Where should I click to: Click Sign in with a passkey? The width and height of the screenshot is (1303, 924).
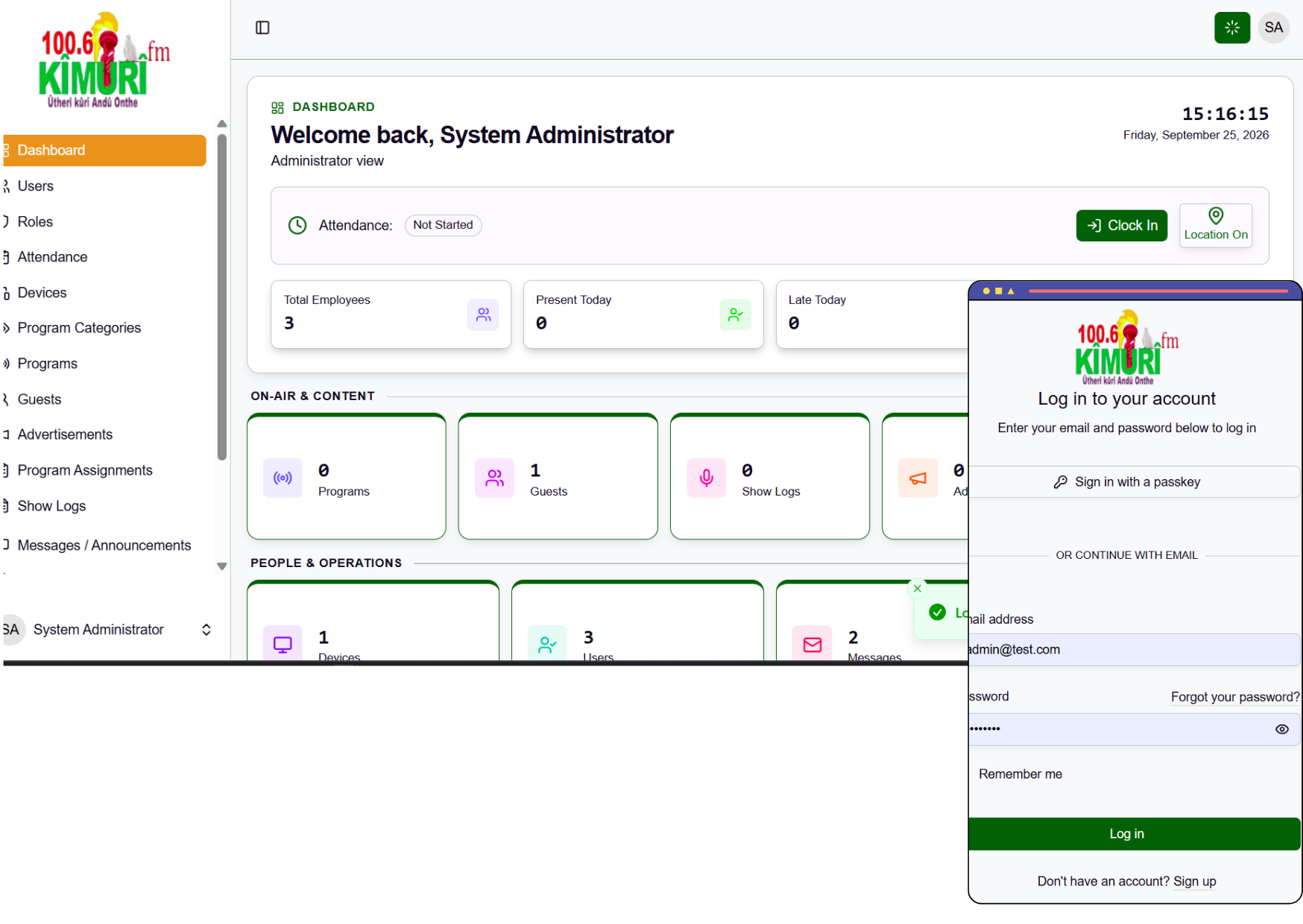[1134, 482]
